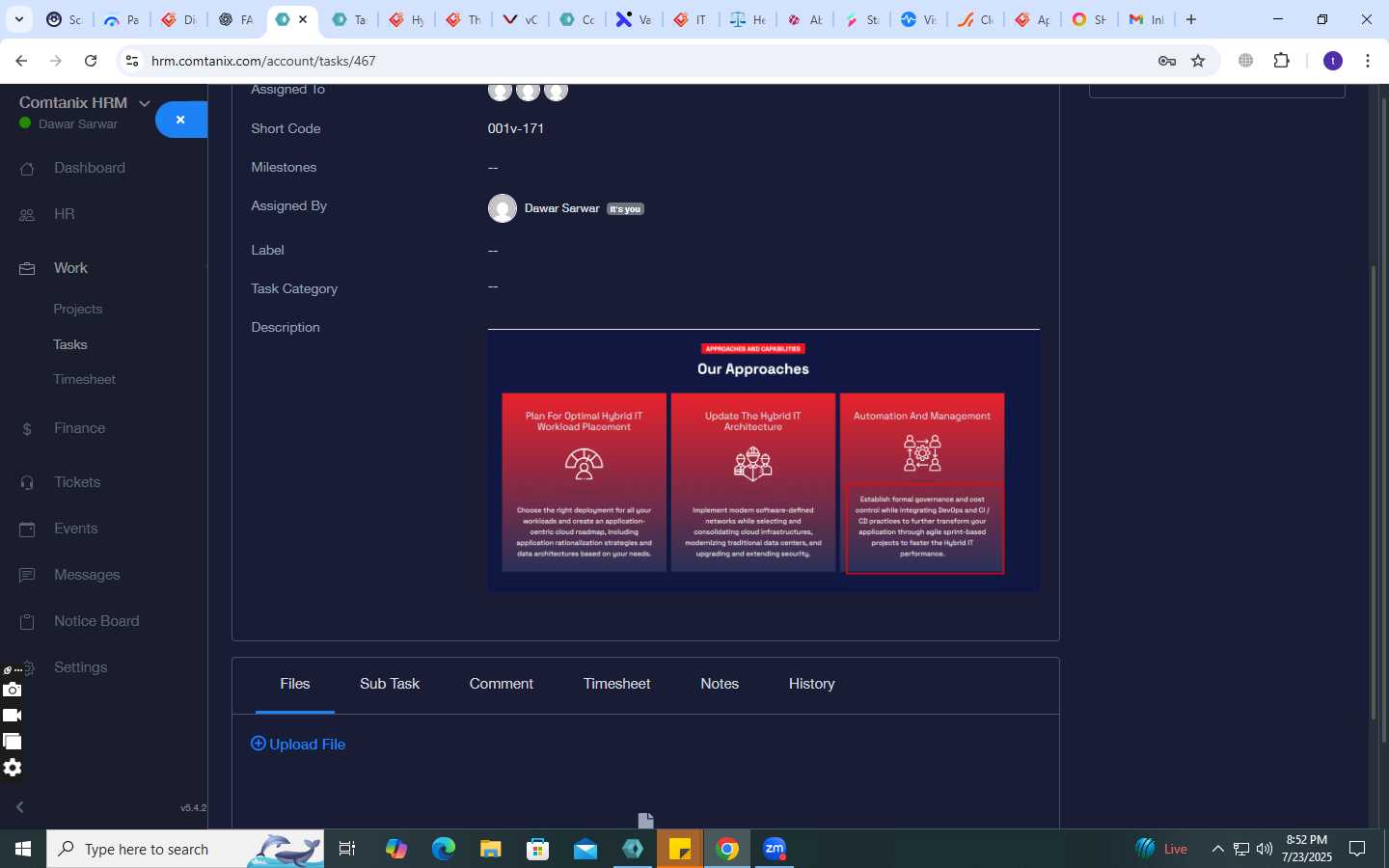This screenshot has width=1389, height=868.
Task: Click the screenshot camera overlay icon
Action: 12,690
